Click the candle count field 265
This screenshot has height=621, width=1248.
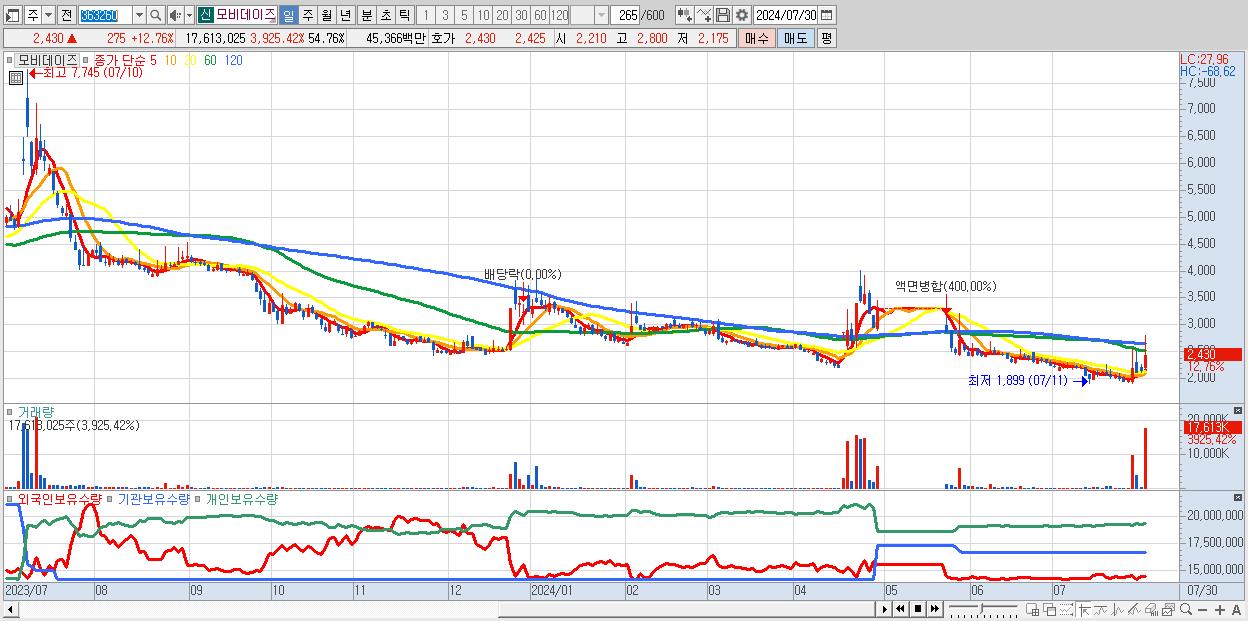625,15
